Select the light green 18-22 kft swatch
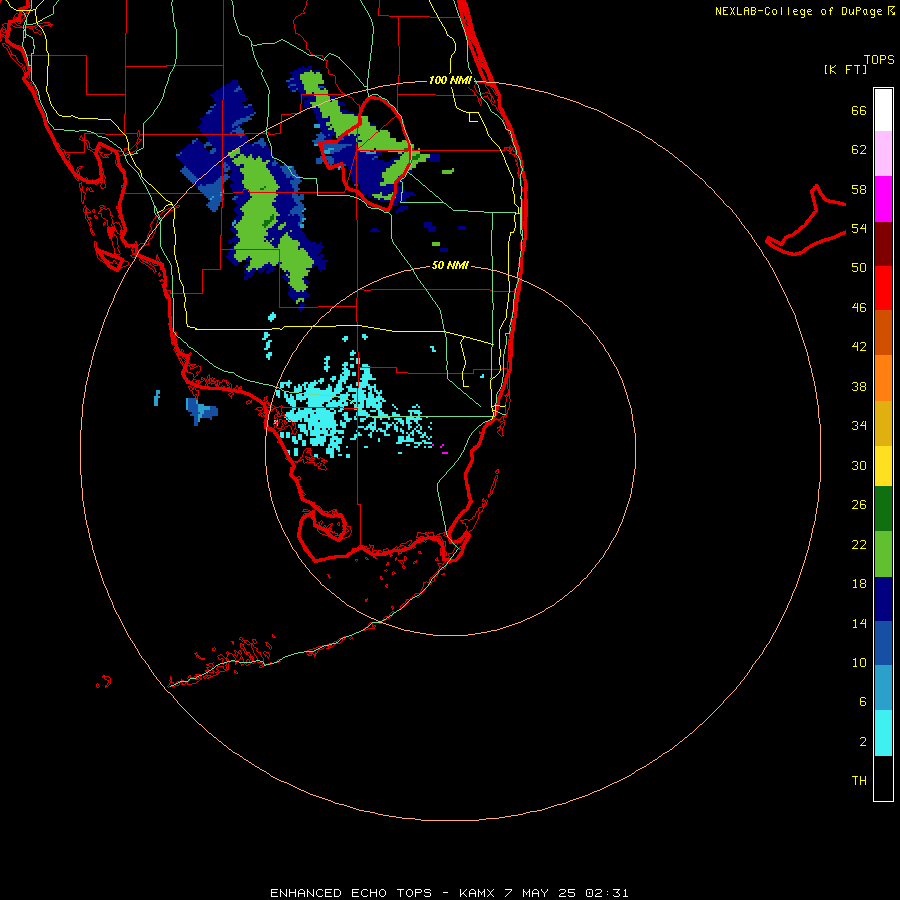The height and width of the screenshot is (900, 900). 883,554
